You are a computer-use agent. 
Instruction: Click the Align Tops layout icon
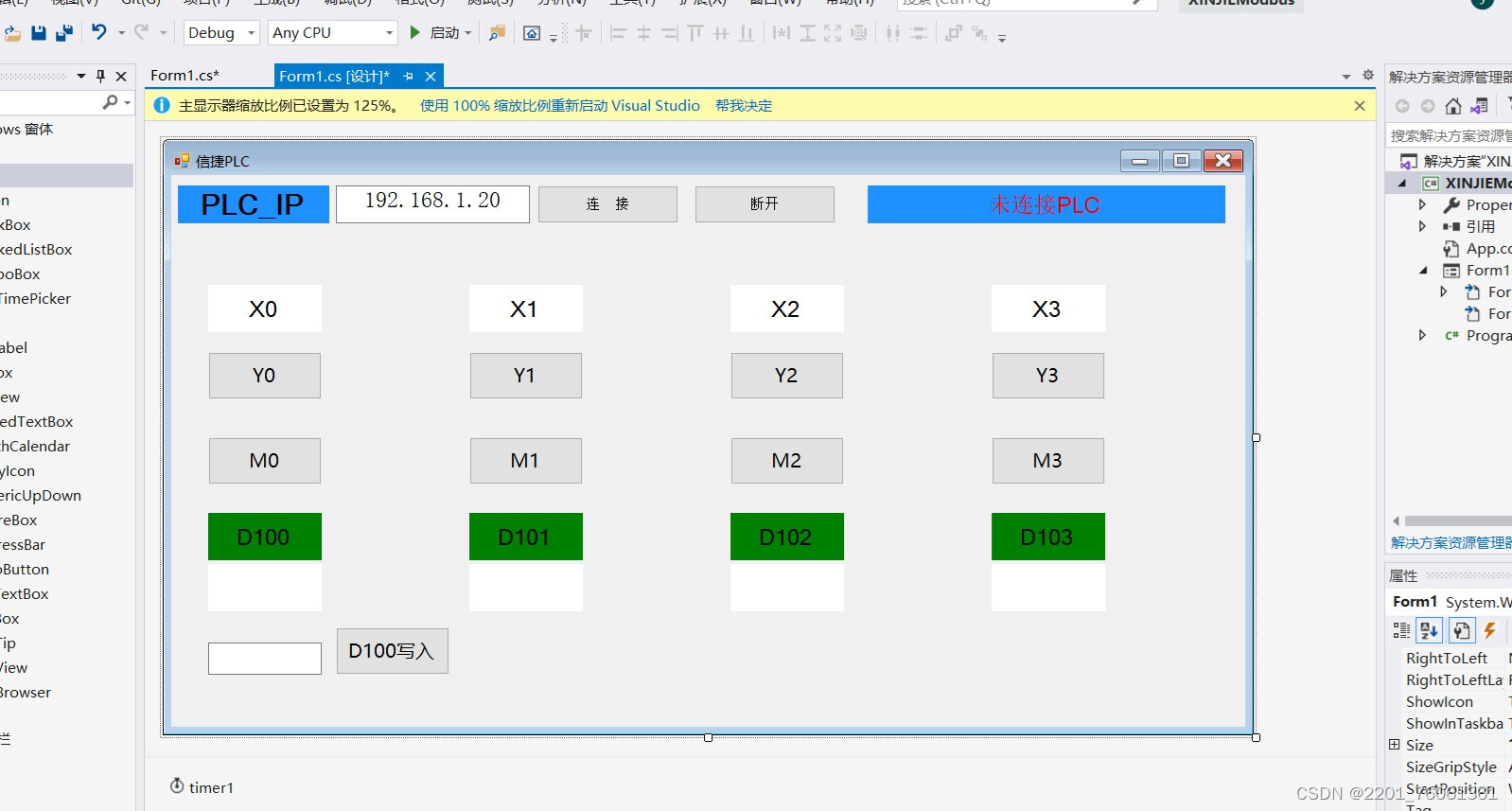coord(695,33)
